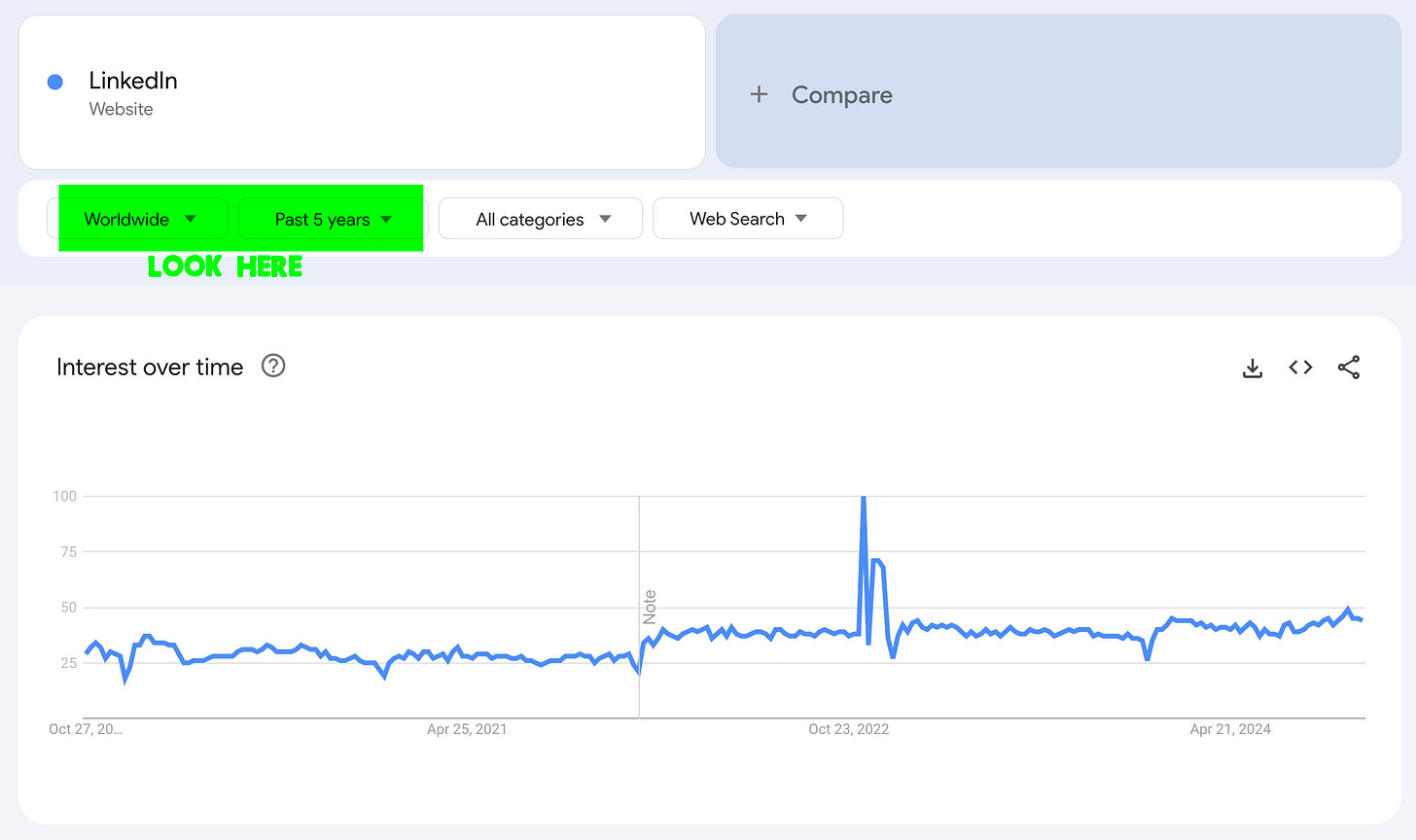
Task: Click the truncated Oct 27 axis label
Action: point(86,729)
